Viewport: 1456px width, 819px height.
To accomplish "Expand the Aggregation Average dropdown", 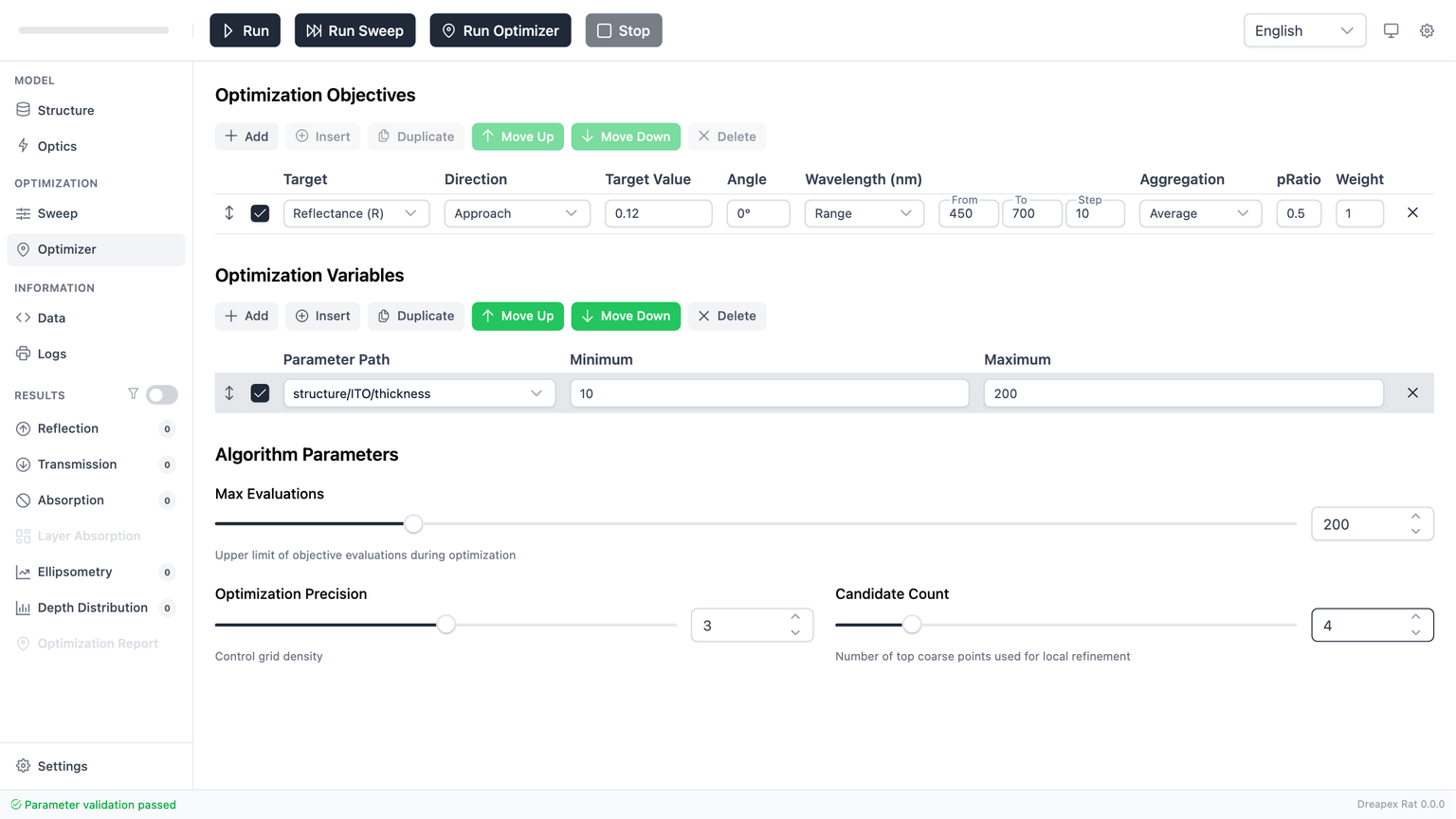I will tap(1199, 213).
